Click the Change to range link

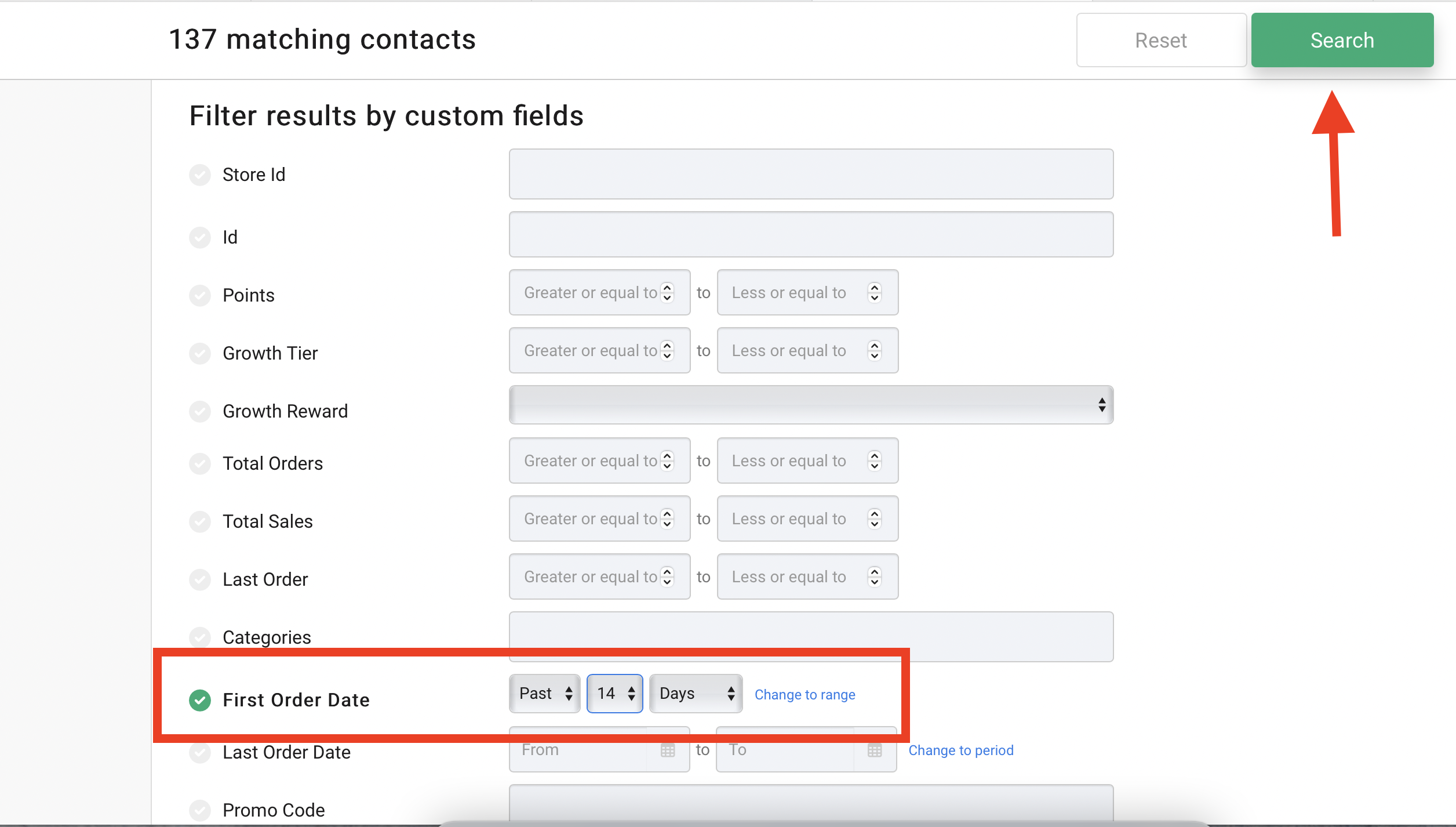[x=805, y=694]
